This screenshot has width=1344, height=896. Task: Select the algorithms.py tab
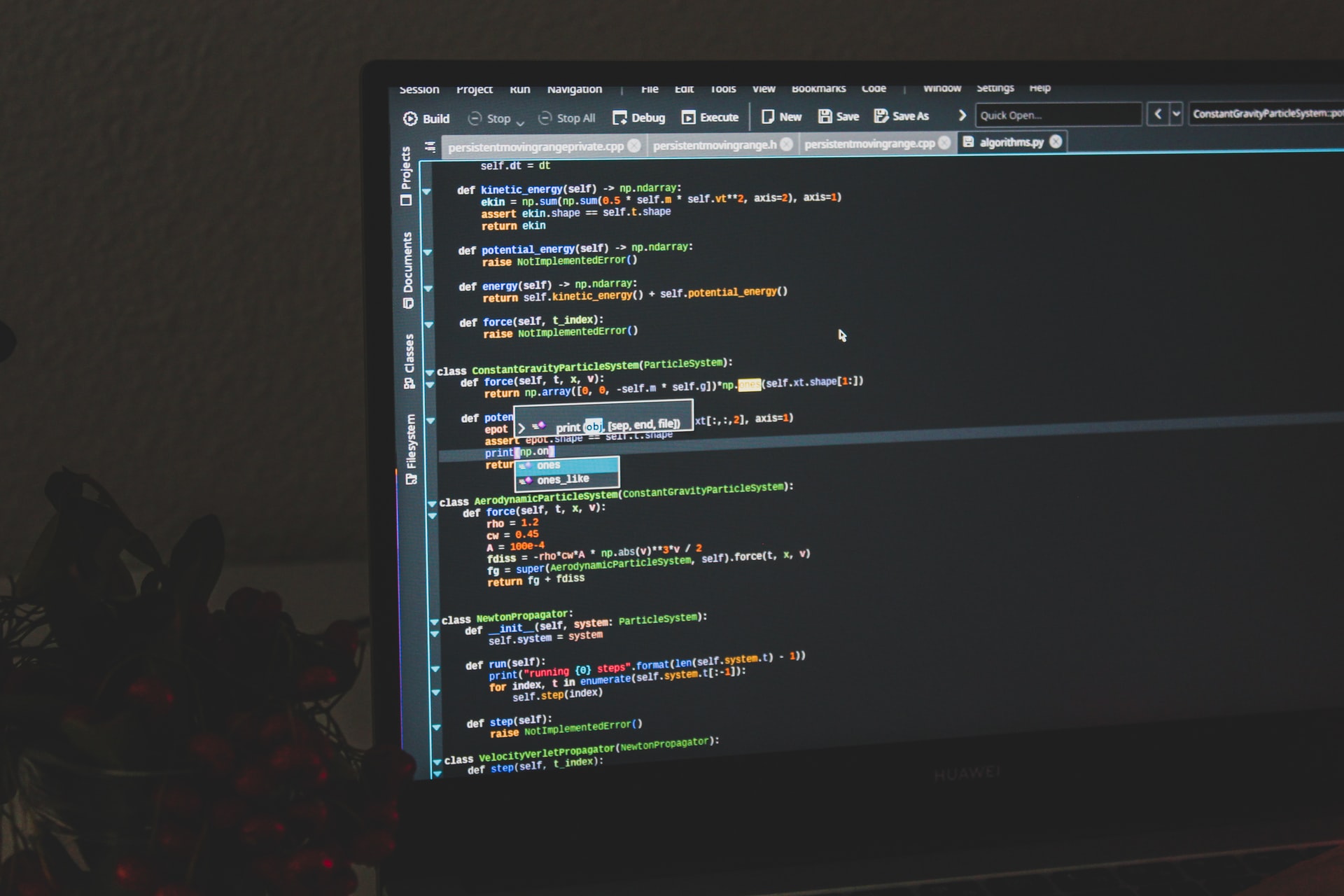coord(1010,143)
